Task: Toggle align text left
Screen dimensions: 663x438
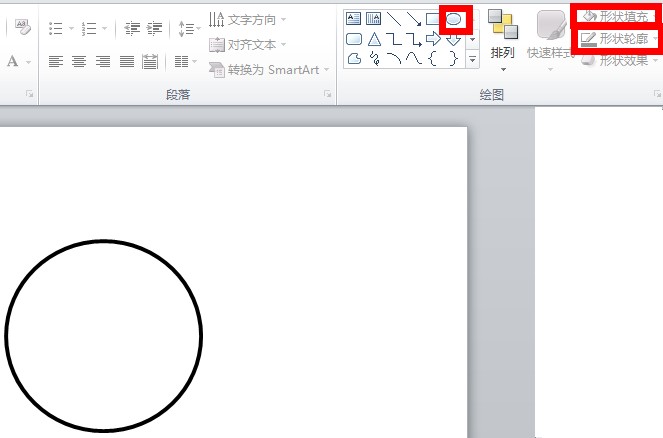Action: tap(55, 61)
